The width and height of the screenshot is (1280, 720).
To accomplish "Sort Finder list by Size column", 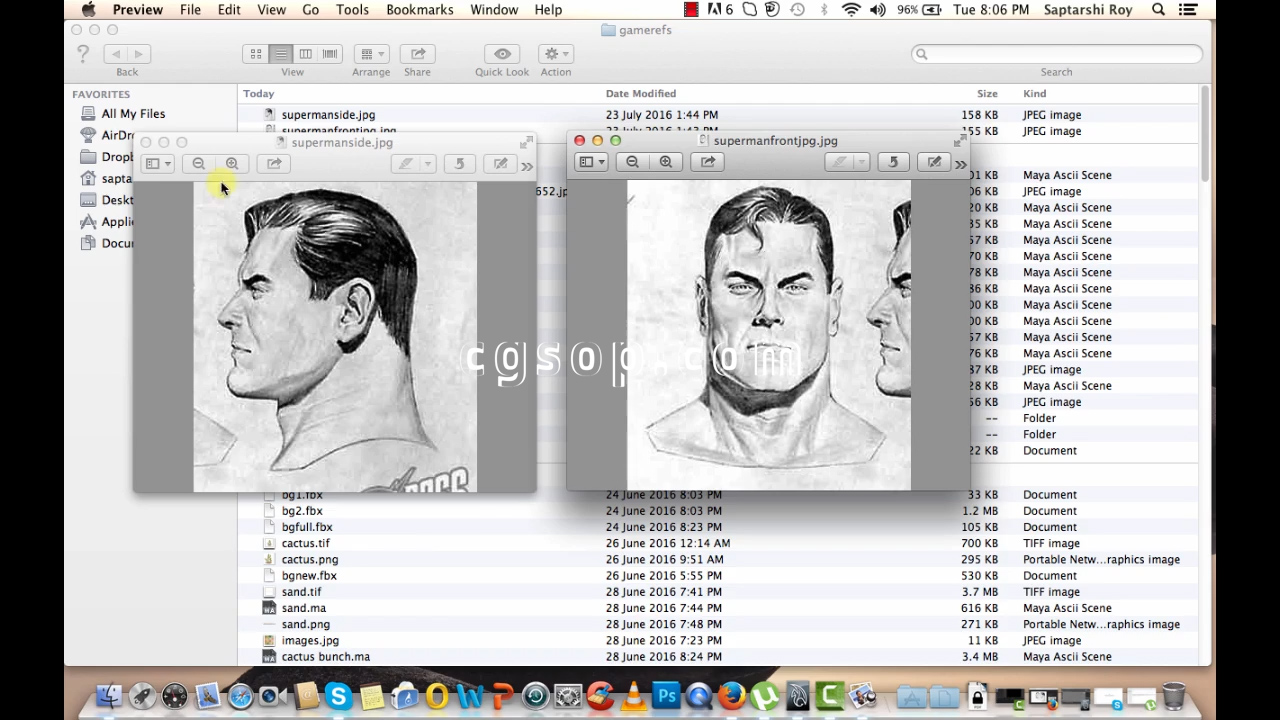I will [x=987, y=94].
